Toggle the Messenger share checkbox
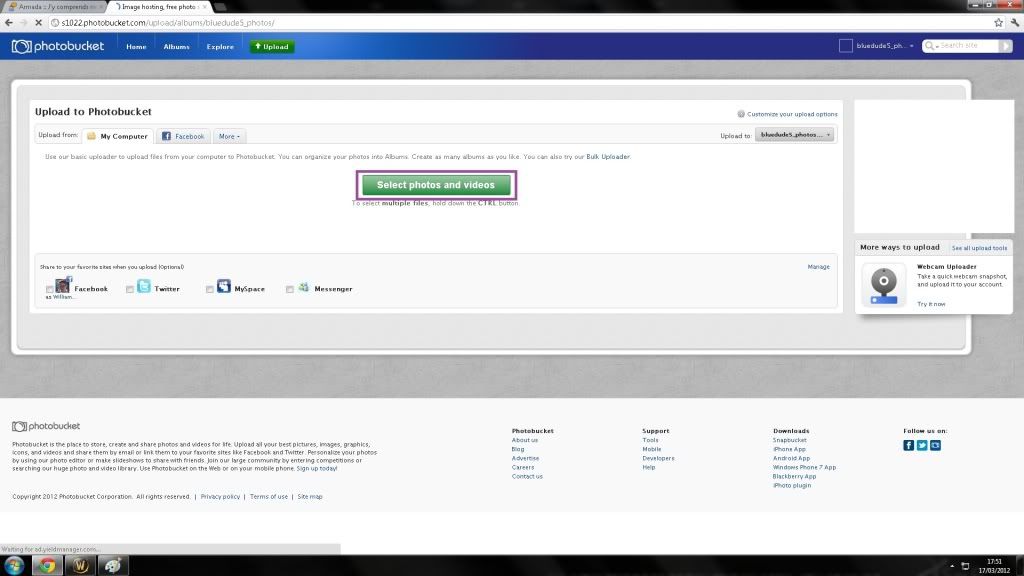 [x=290, y=289]
